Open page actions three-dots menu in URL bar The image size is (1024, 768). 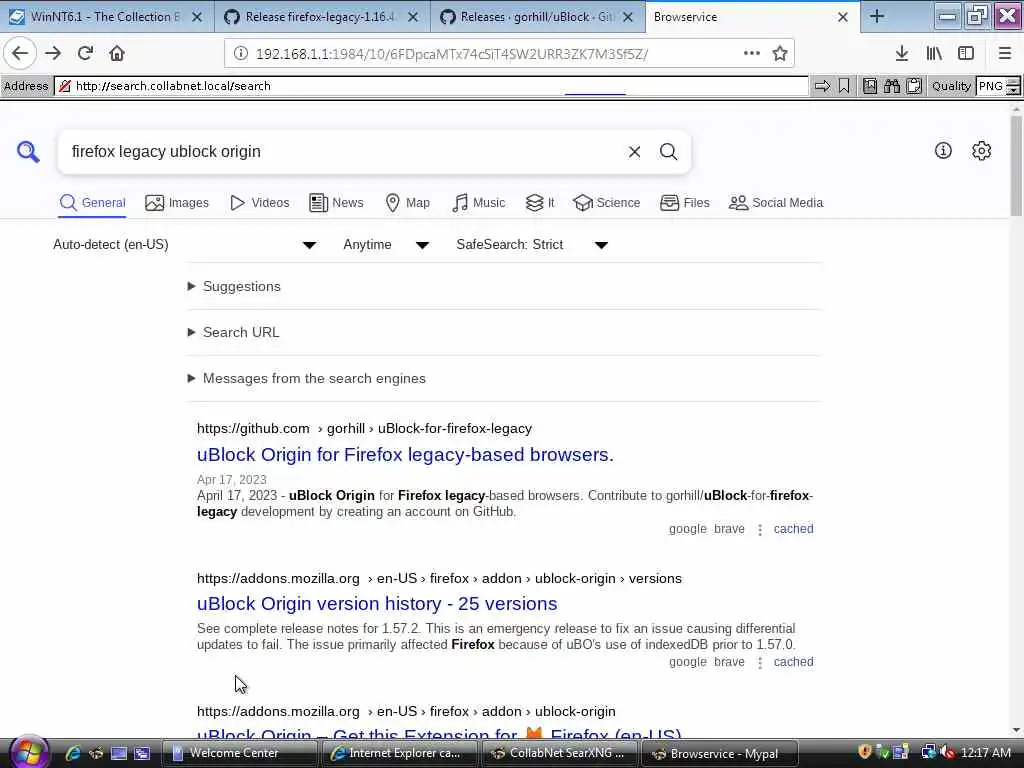[x=752, y=54]
